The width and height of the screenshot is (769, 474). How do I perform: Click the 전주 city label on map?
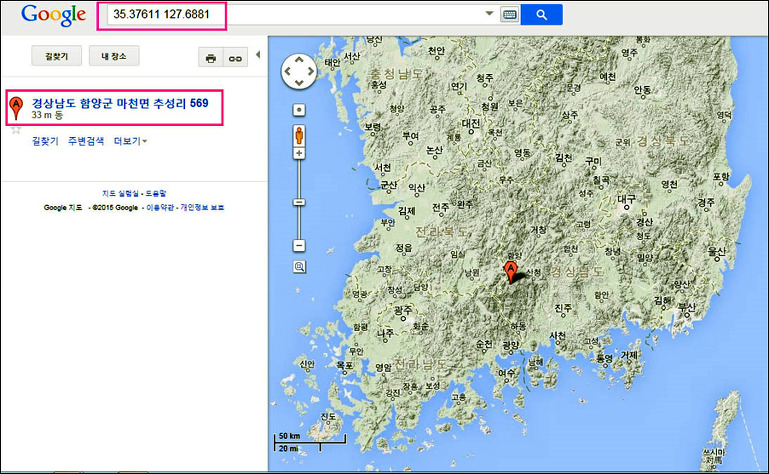pos(440,208)
